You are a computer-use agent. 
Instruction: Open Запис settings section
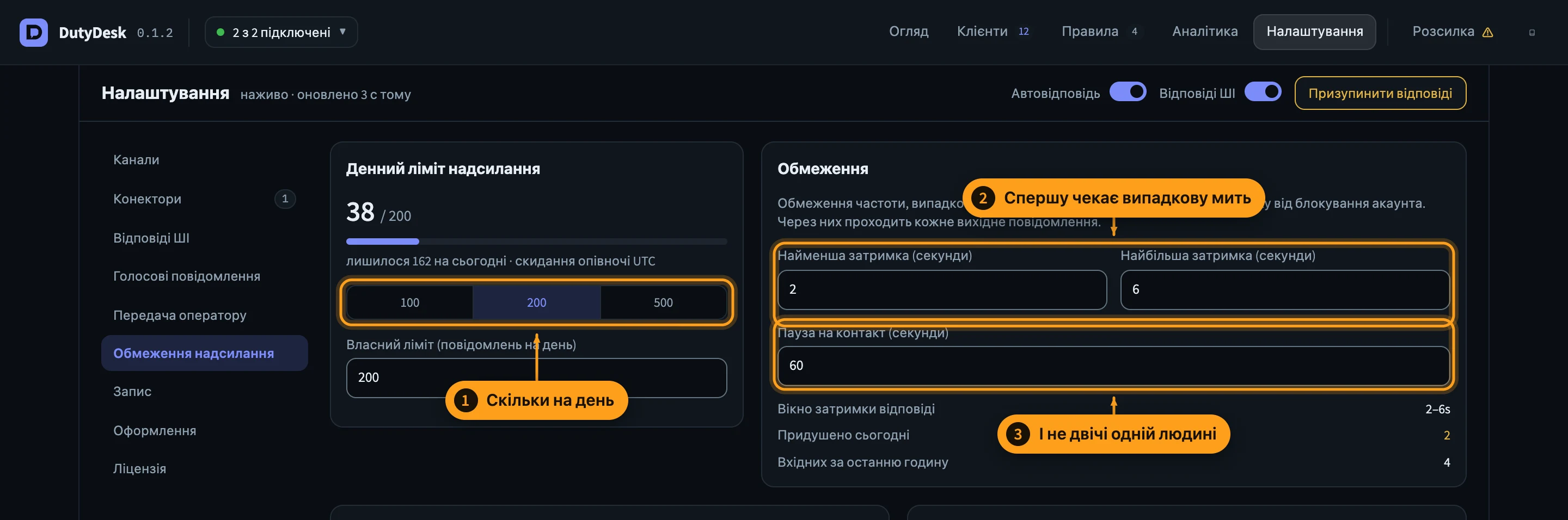205,392
